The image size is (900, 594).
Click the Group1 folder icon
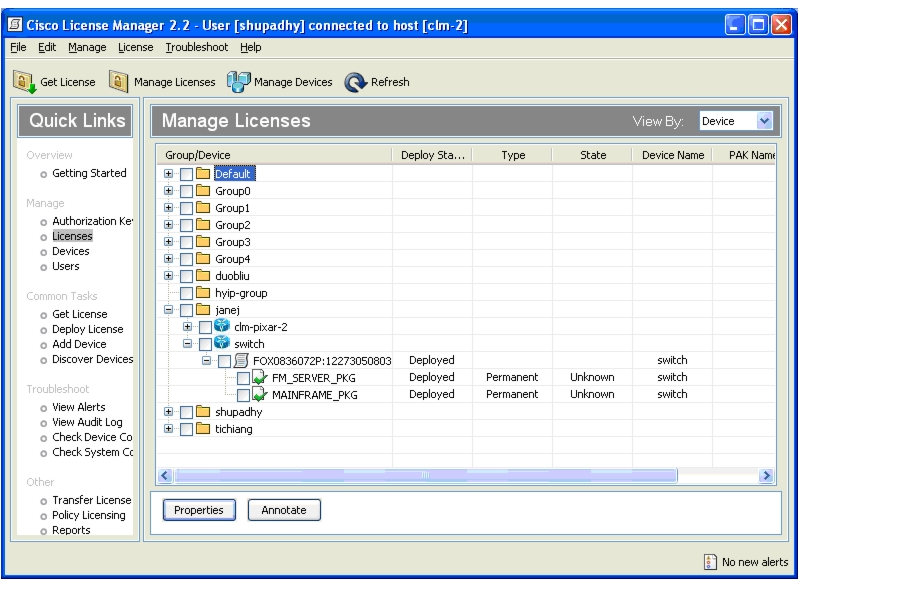point(203,208)
